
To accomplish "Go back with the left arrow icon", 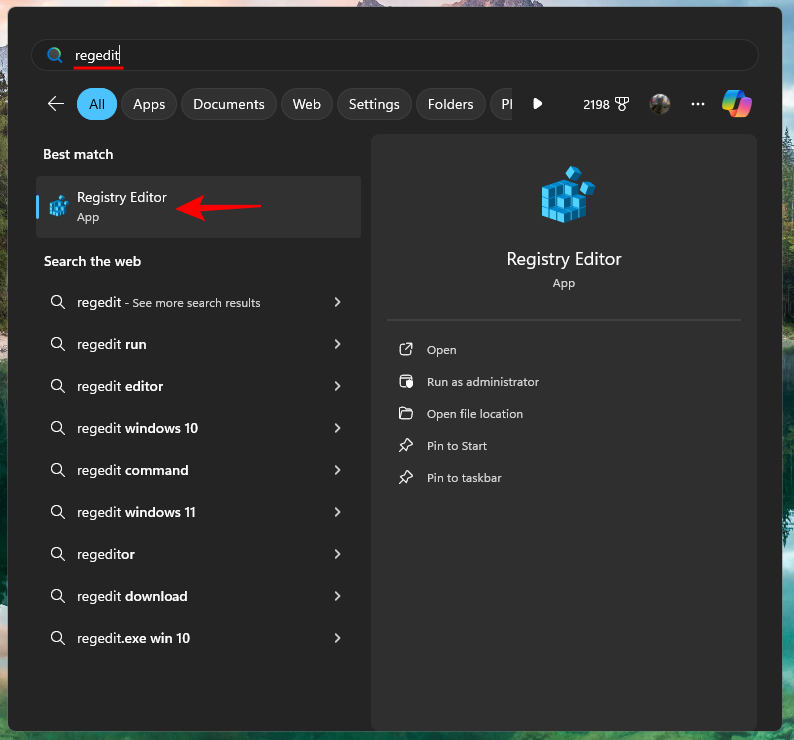I will [x=56, y=104].
